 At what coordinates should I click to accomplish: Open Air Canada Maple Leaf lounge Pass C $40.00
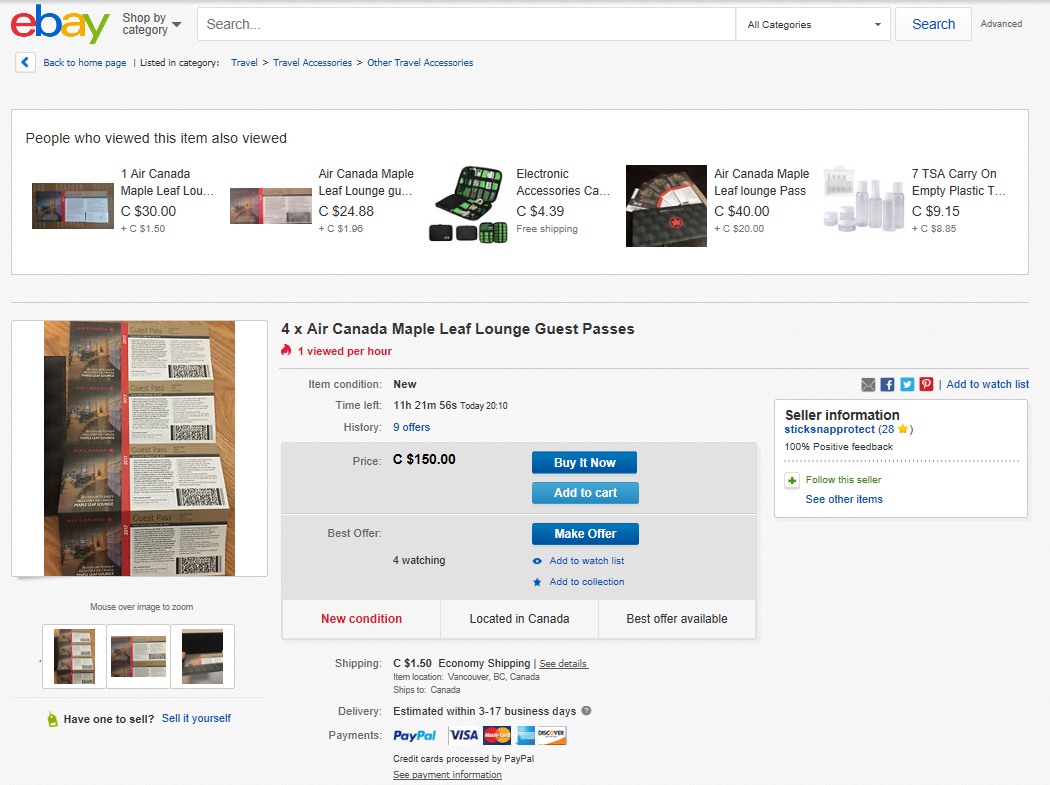[x=761, y=182]
